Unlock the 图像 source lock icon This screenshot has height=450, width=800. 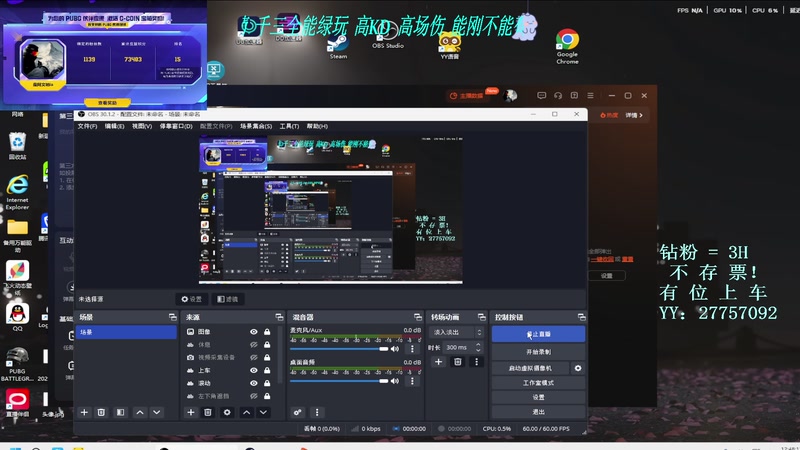[x=267, y=332]
